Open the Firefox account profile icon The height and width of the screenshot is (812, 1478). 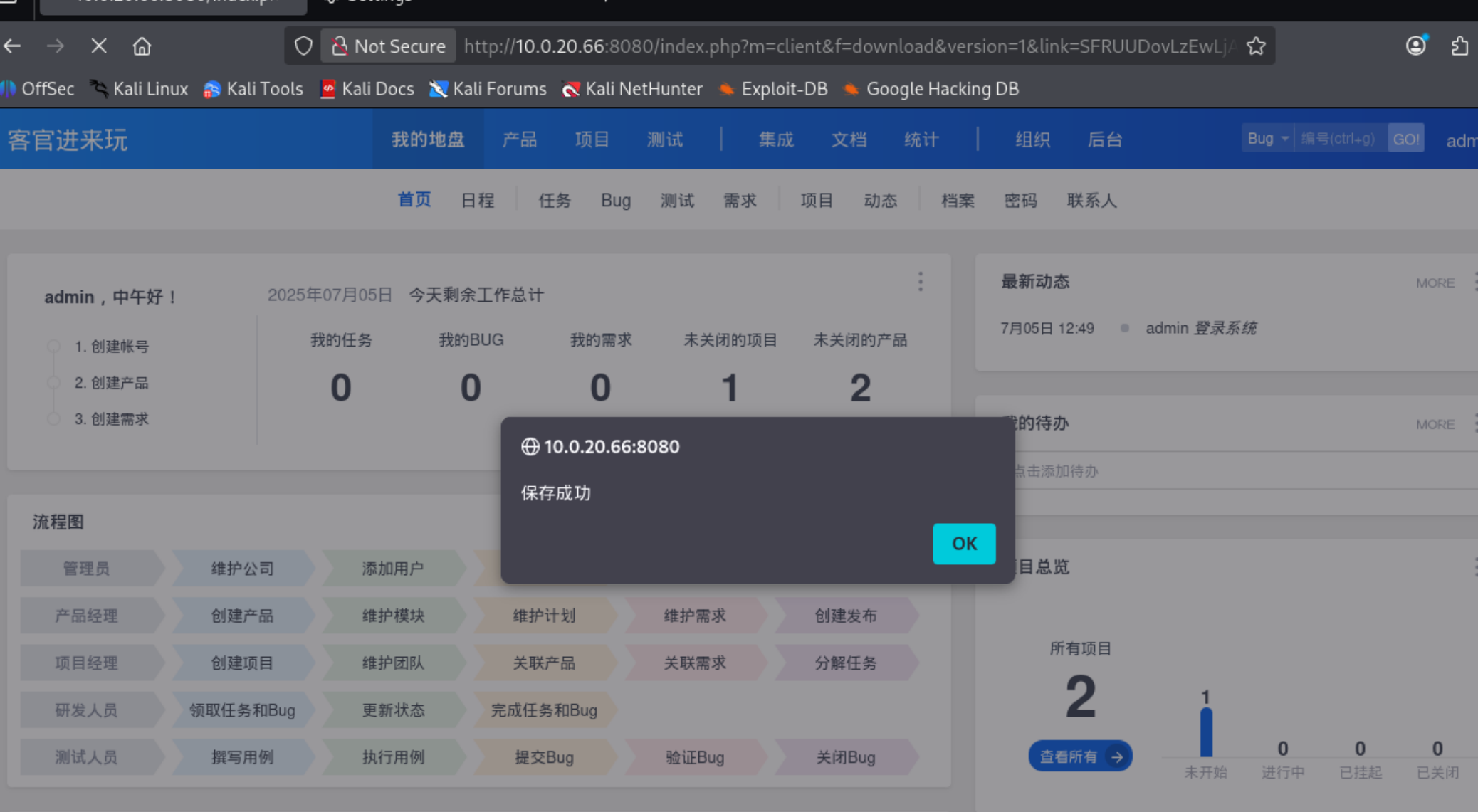[1415, 46]
